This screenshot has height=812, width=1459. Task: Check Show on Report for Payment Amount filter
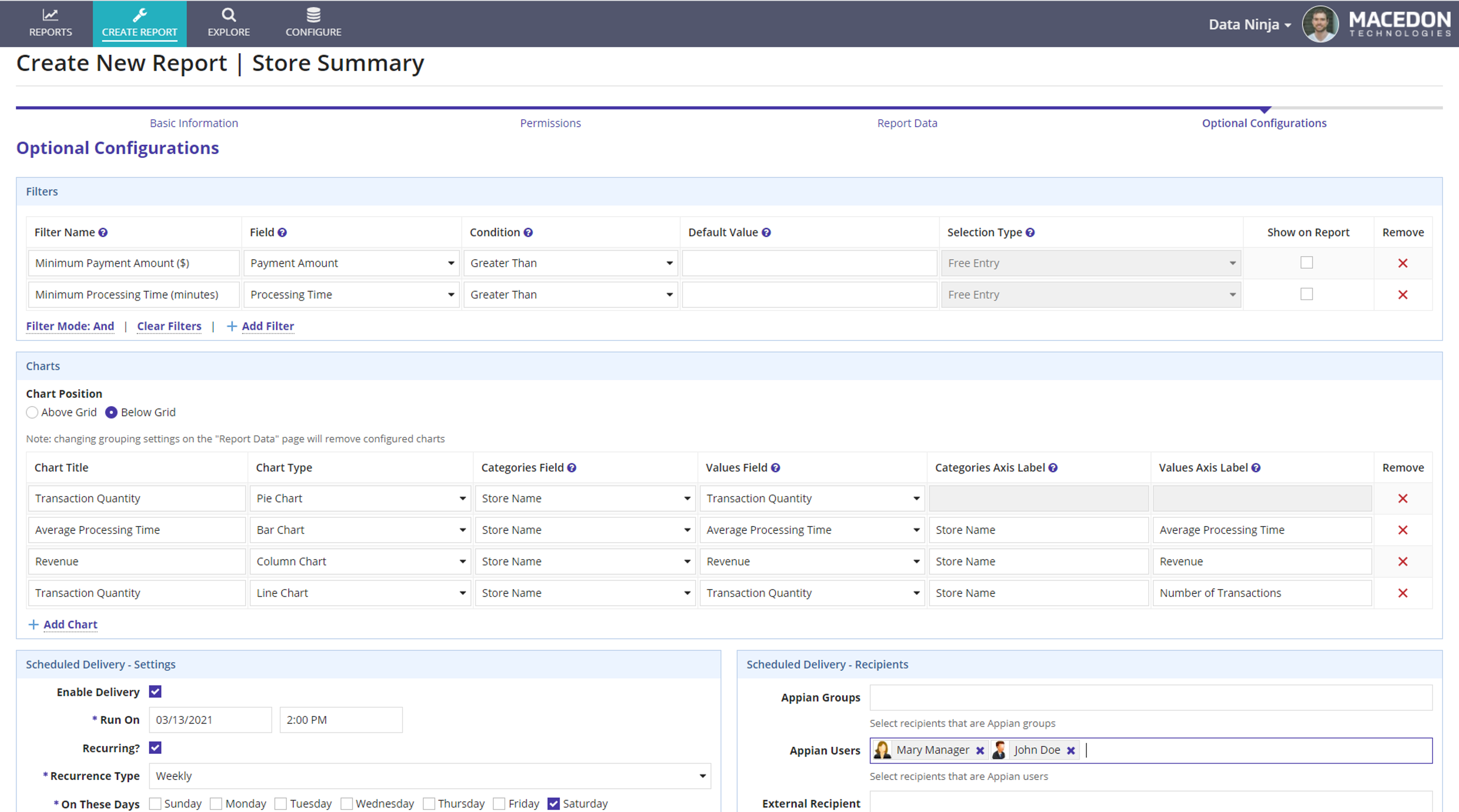click(x=1307, y=263)
